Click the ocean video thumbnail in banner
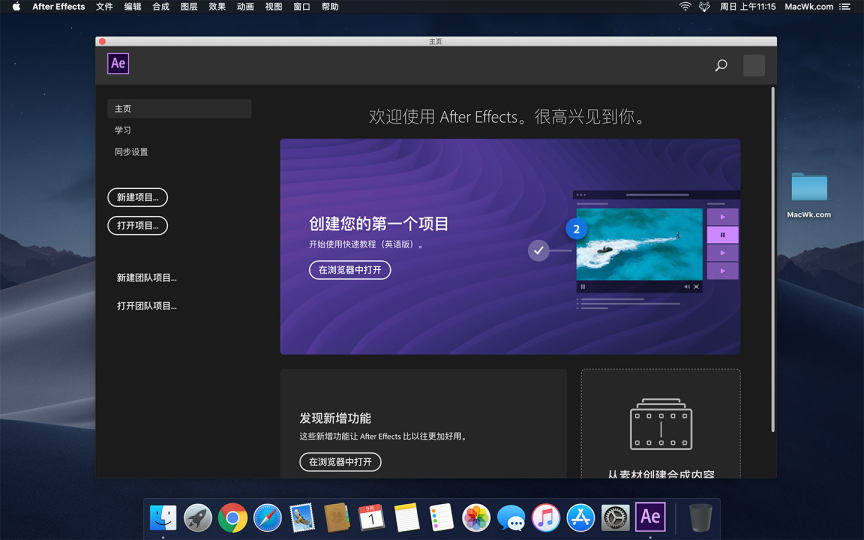 point(639,244)
